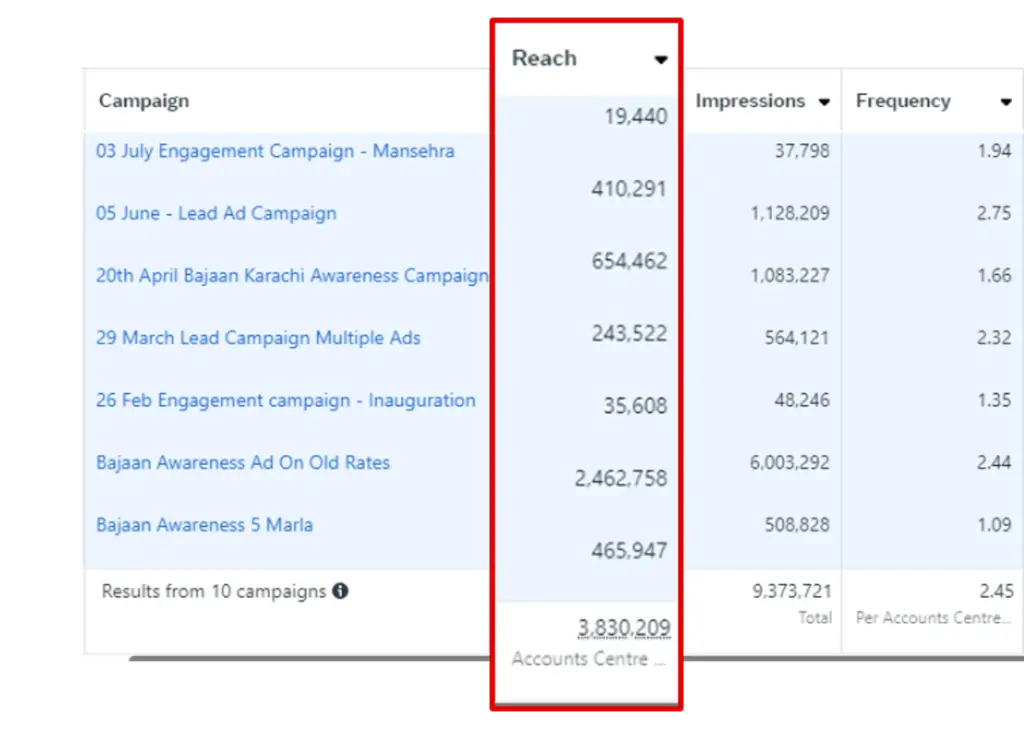Click the Impressions column header label
1024x729 pixels.
click(x=750, y=101)
